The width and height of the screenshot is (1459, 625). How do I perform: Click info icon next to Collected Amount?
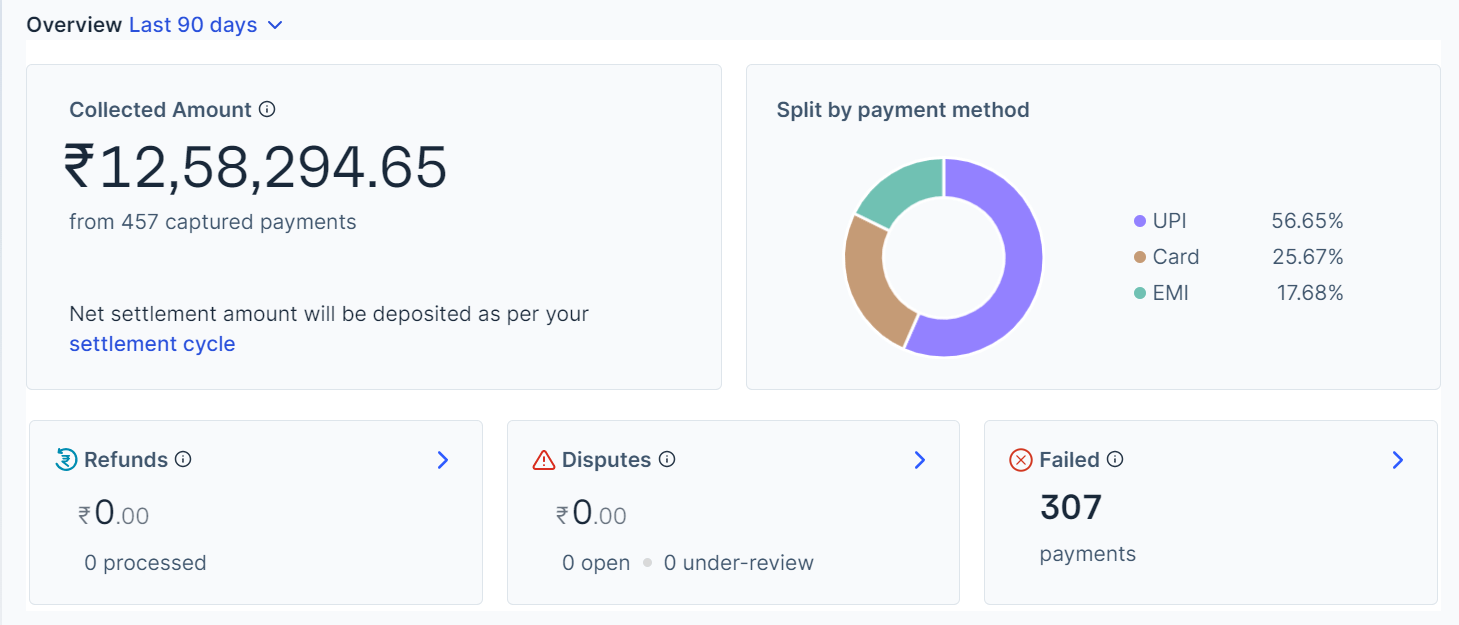(267, 109)
